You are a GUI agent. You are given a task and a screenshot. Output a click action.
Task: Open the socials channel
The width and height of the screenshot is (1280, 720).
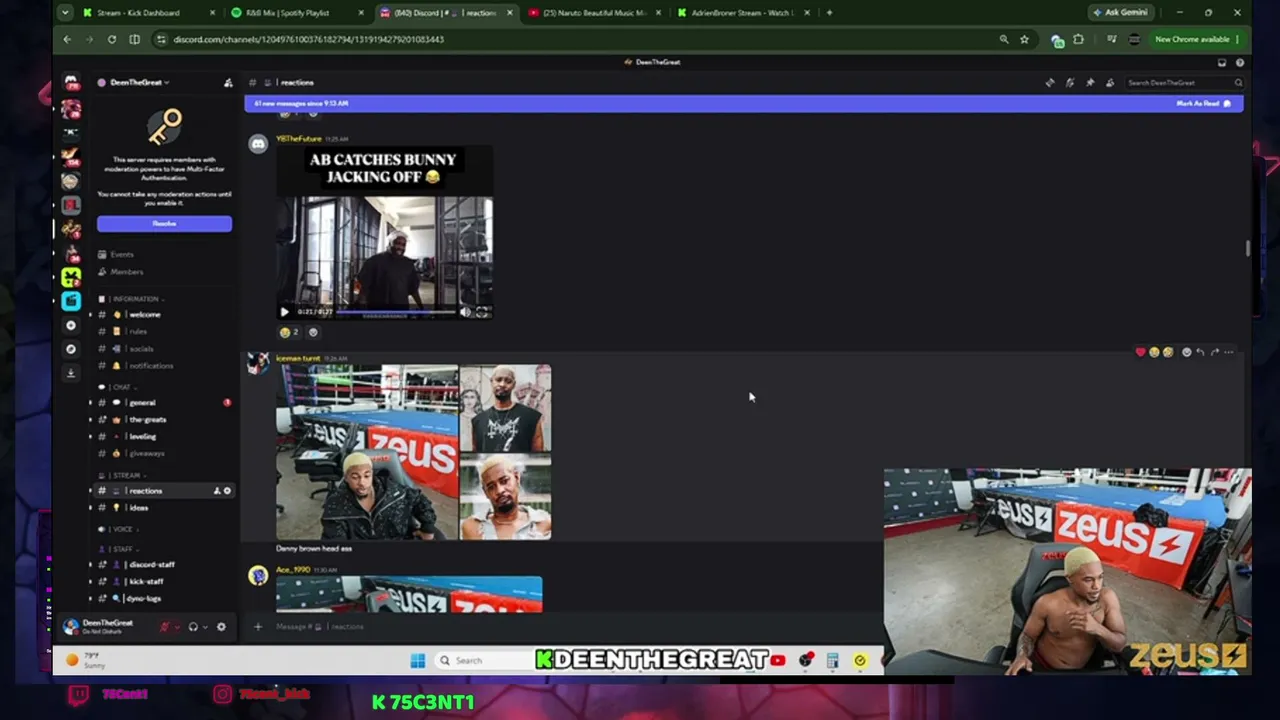tap(141, 349)
